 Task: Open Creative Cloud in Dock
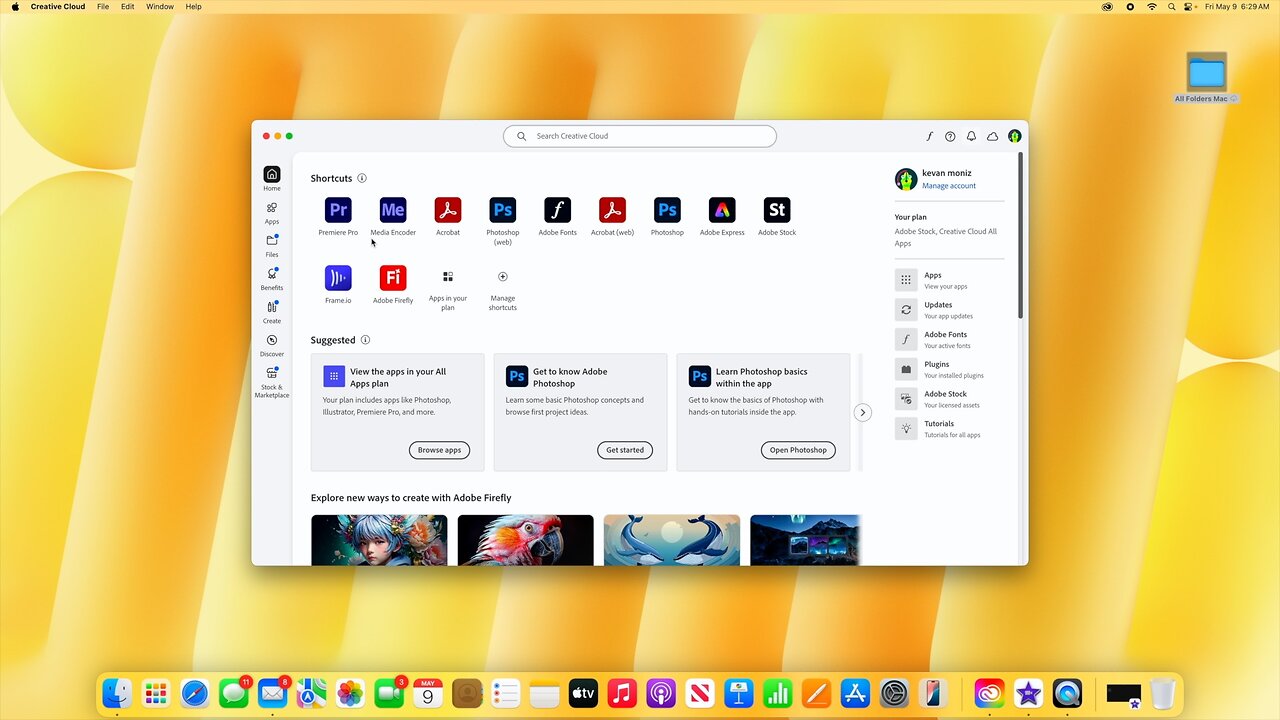(x=989, y=693)
